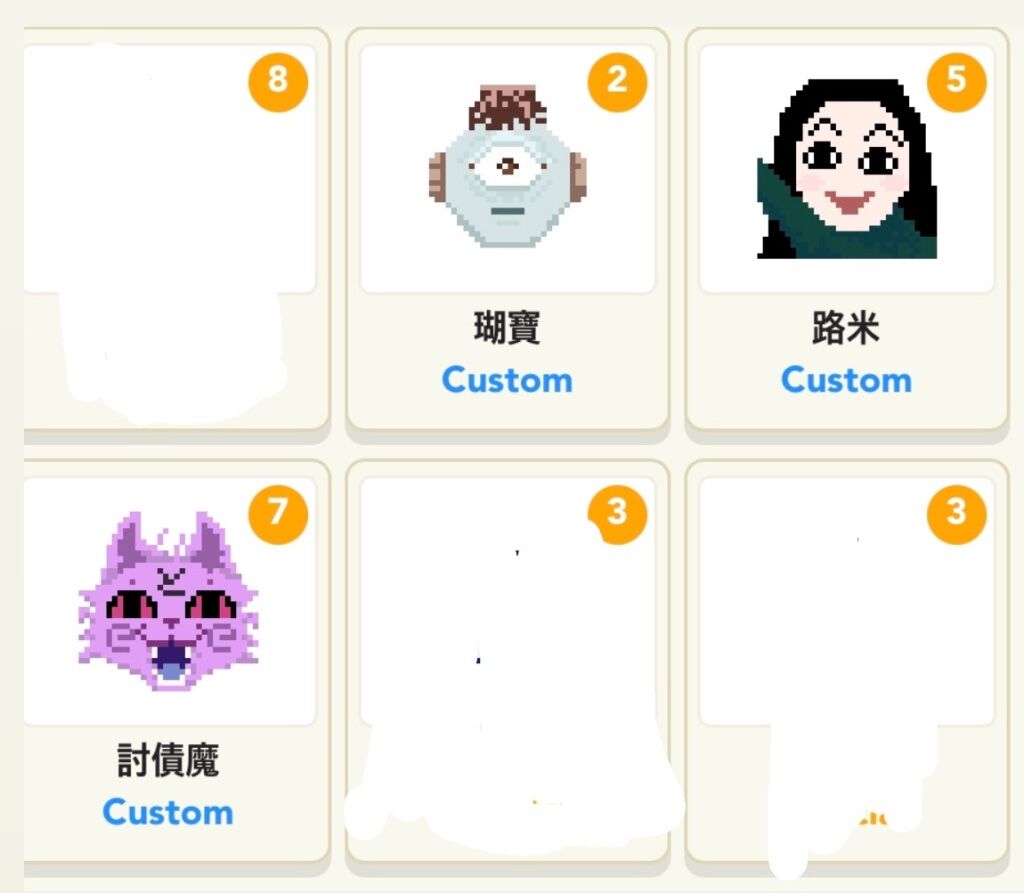Viewport: 1024px width, 893px height.
Task: Open the blank bottom-middle card
Action: click(x=507, y=661)
